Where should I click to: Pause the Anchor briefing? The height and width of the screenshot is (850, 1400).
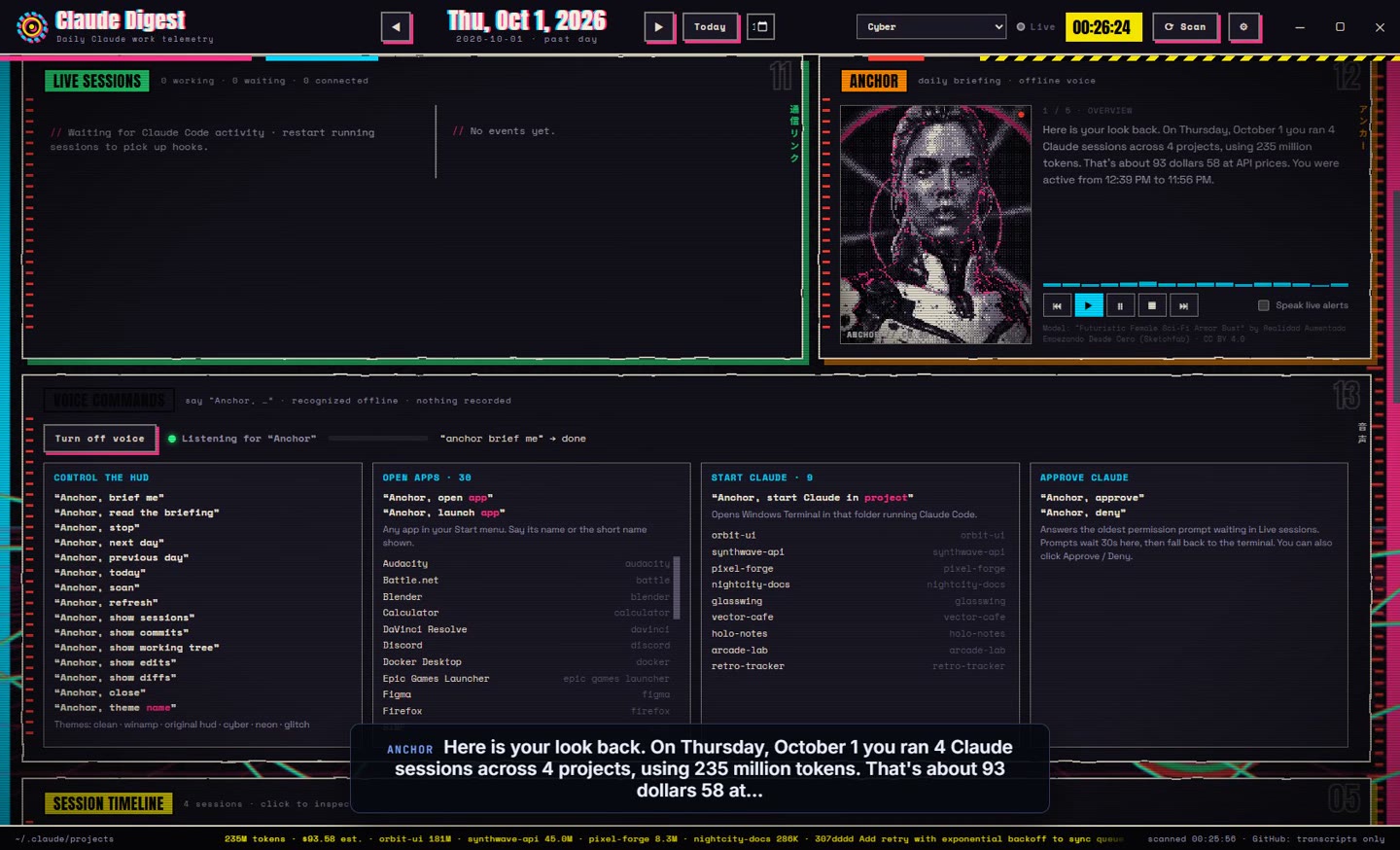[1120, 305]
